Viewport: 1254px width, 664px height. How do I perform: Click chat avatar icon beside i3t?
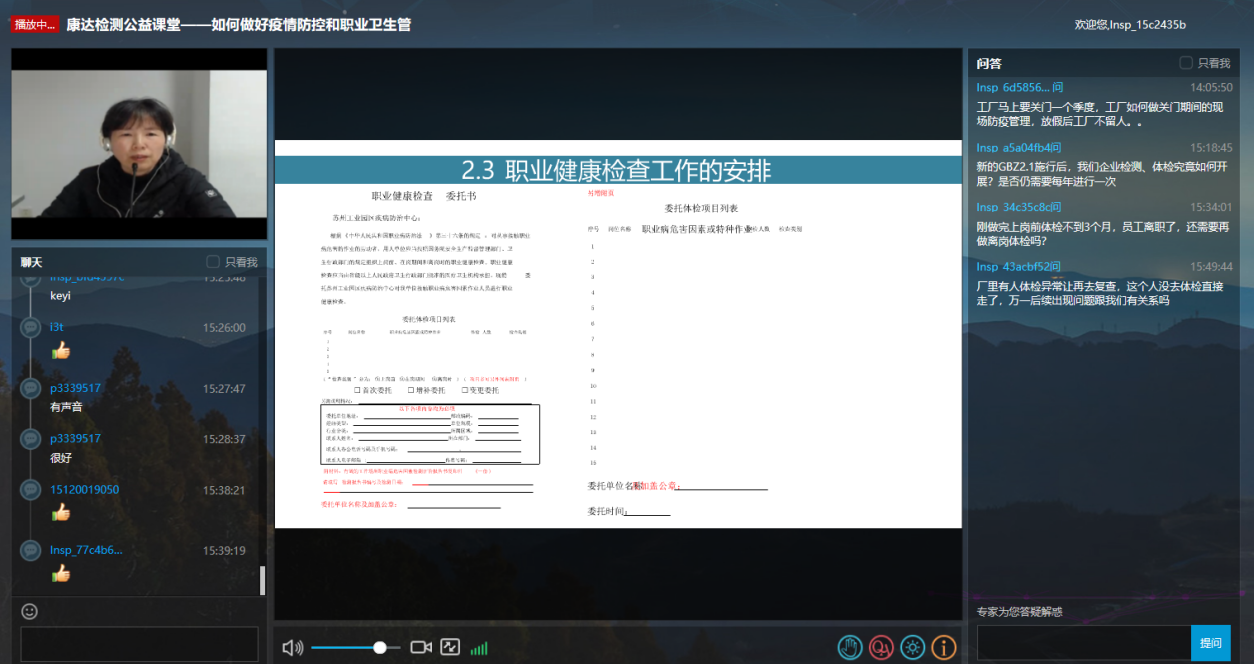pos(31,327)
